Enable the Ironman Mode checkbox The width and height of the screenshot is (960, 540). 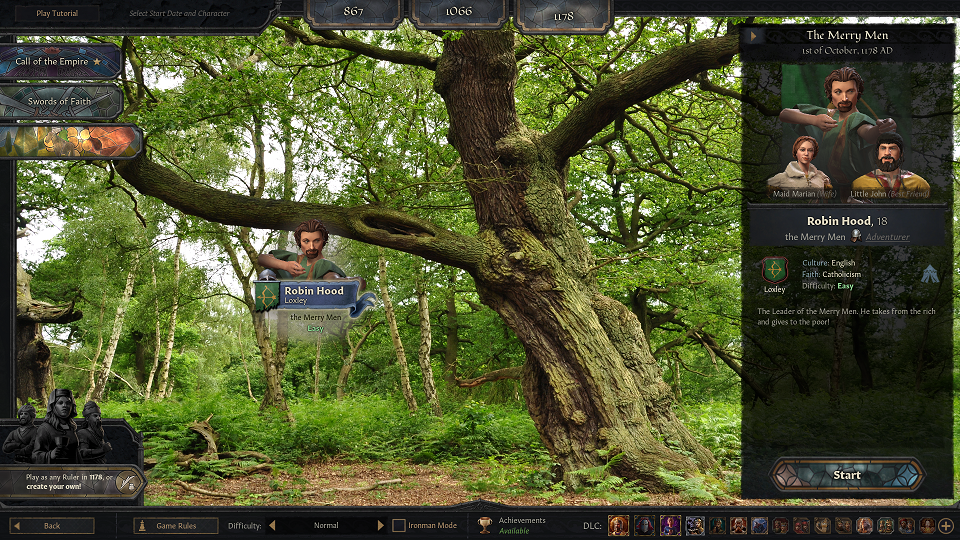(x=398, y=525)
